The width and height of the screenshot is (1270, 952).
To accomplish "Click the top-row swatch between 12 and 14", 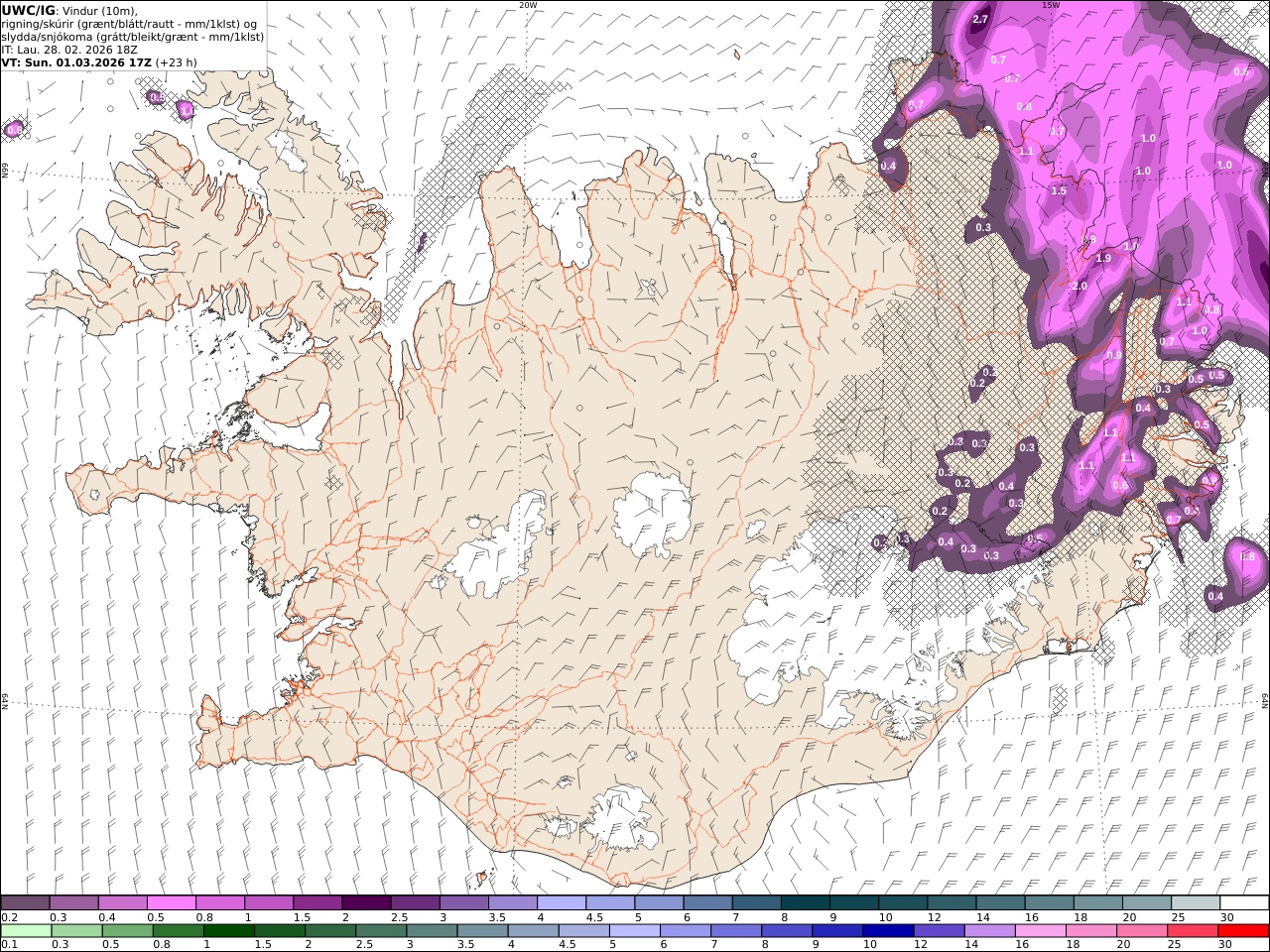I will (x=952, y=902).
